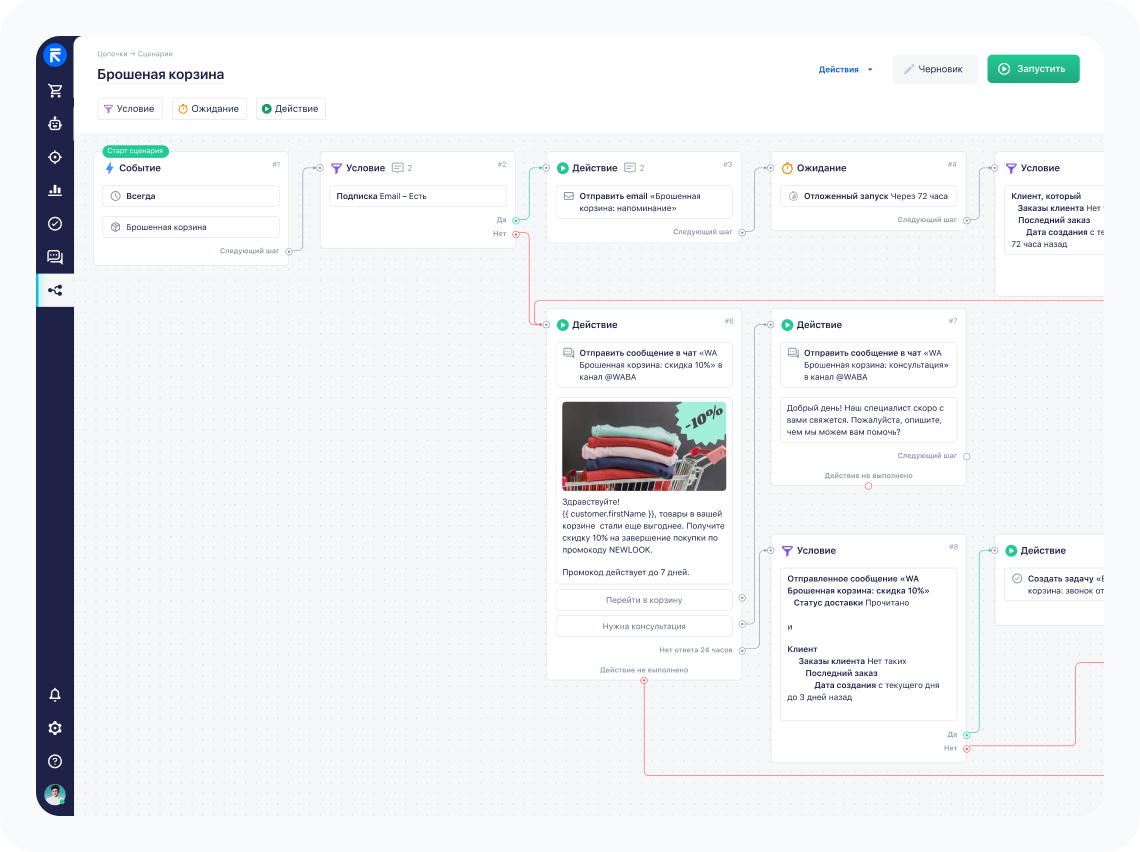Select the target/tracking icon in the sidebar
1140x852 pixels.
55,157
